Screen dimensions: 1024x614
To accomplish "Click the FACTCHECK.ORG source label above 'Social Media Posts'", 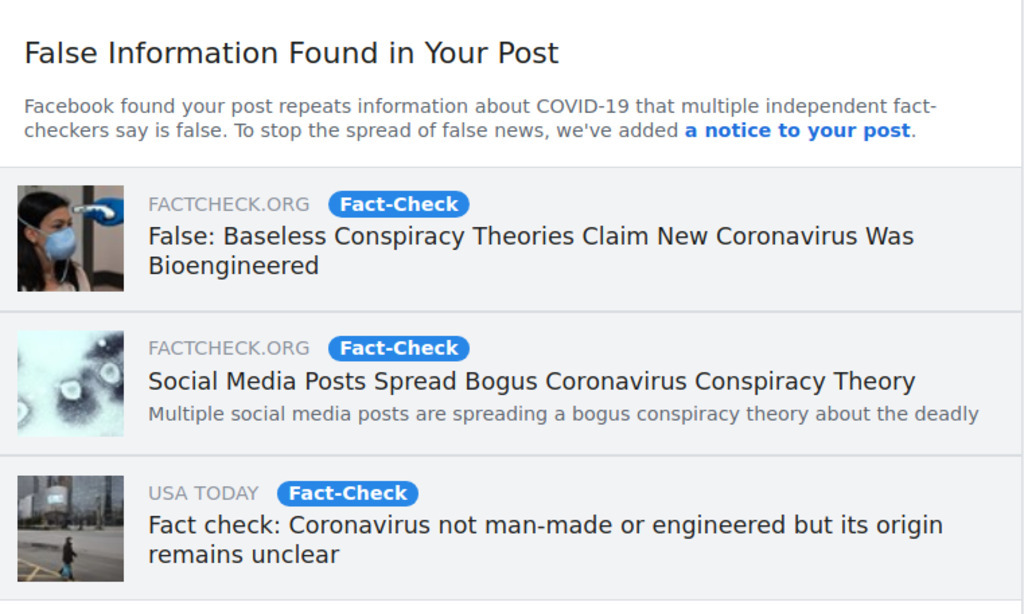I will pyautogui.click(x=229, y=349).
